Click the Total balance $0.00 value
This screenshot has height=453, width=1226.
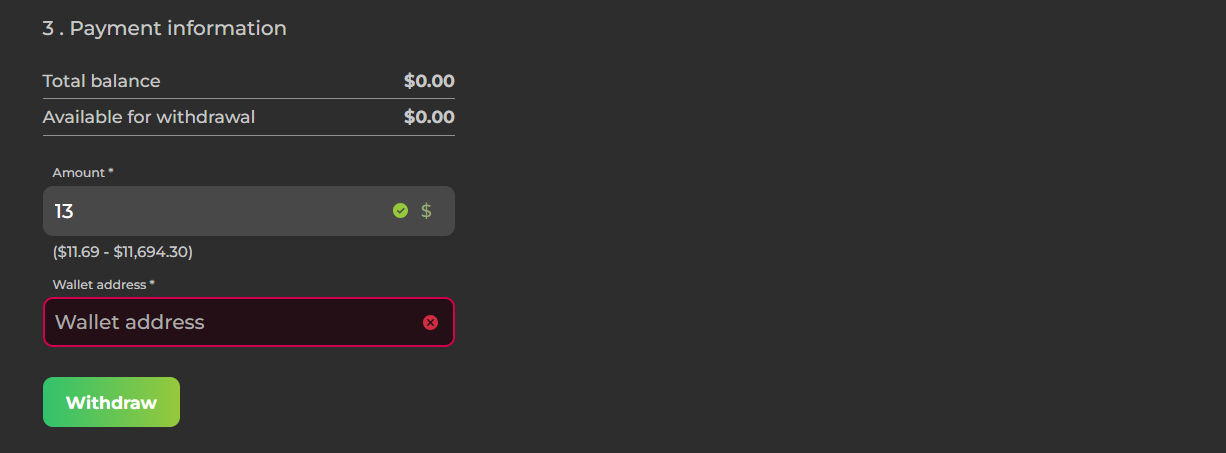click(x=429, y=81)
